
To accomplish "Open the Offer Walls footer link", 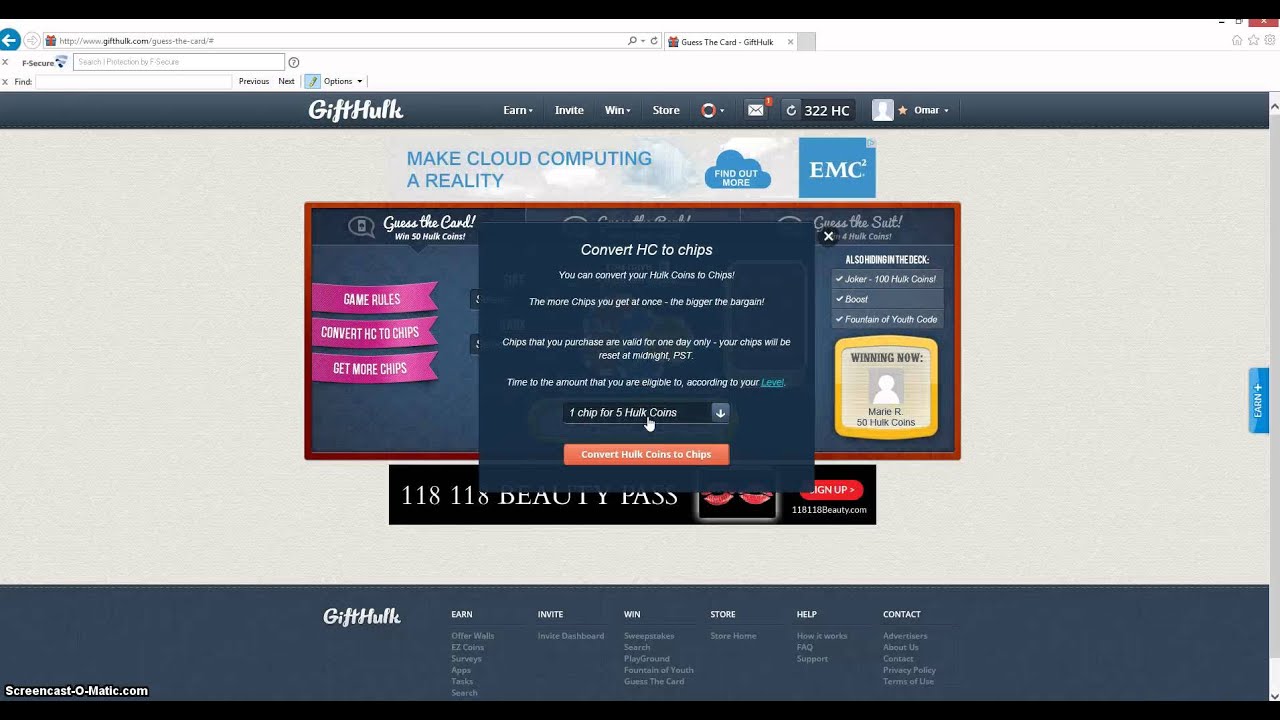I will tap(472, 636).
